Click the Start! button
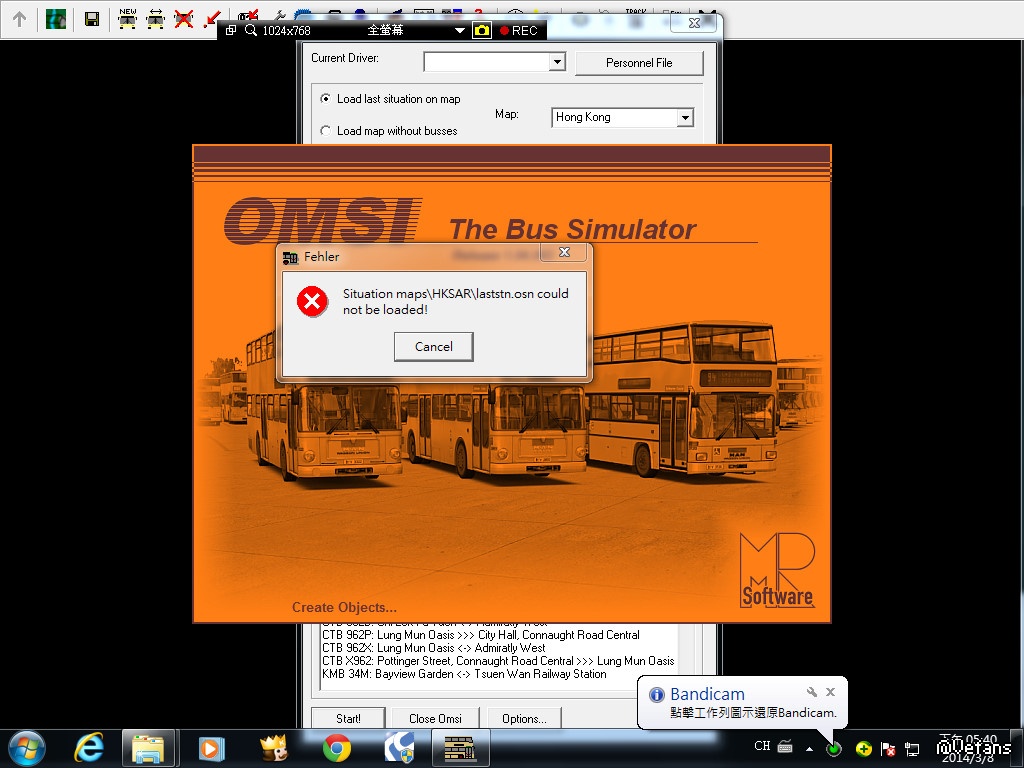The height and width of the screenshot is (768, 1024). click(x=348, y=718)
